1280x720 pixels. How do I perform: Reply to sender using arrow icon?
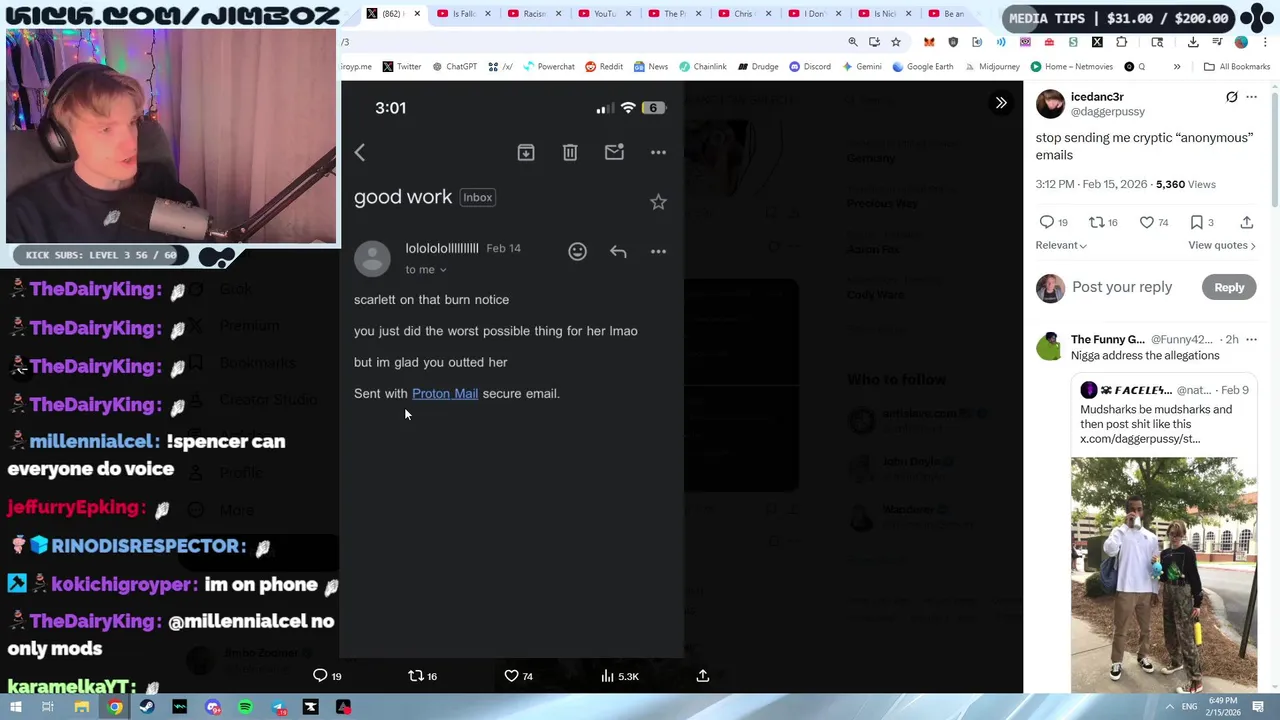pos(618,251)
